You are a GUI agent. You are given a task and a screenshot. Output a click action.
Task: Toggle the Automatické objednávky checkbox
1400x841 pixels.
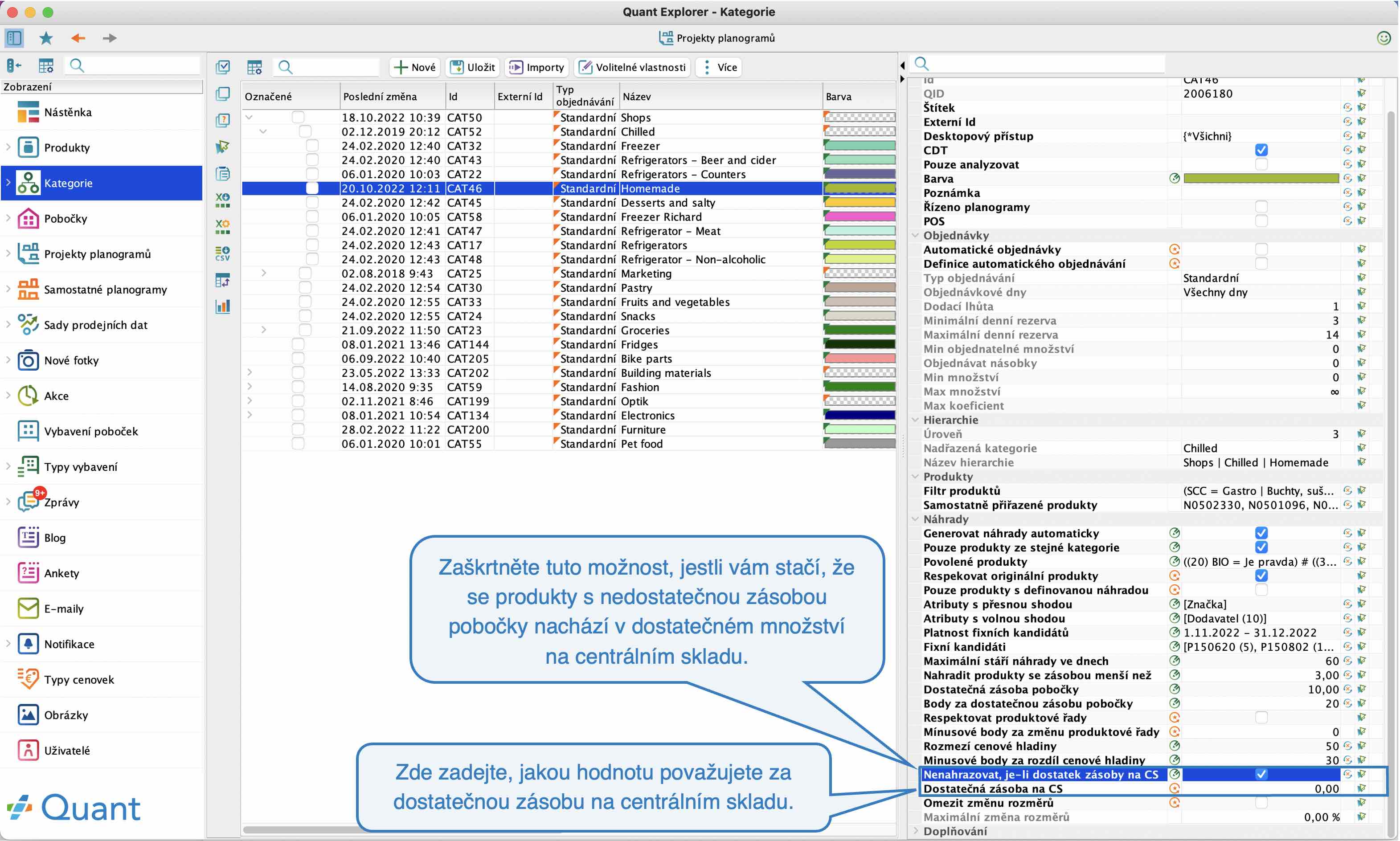1261,249
